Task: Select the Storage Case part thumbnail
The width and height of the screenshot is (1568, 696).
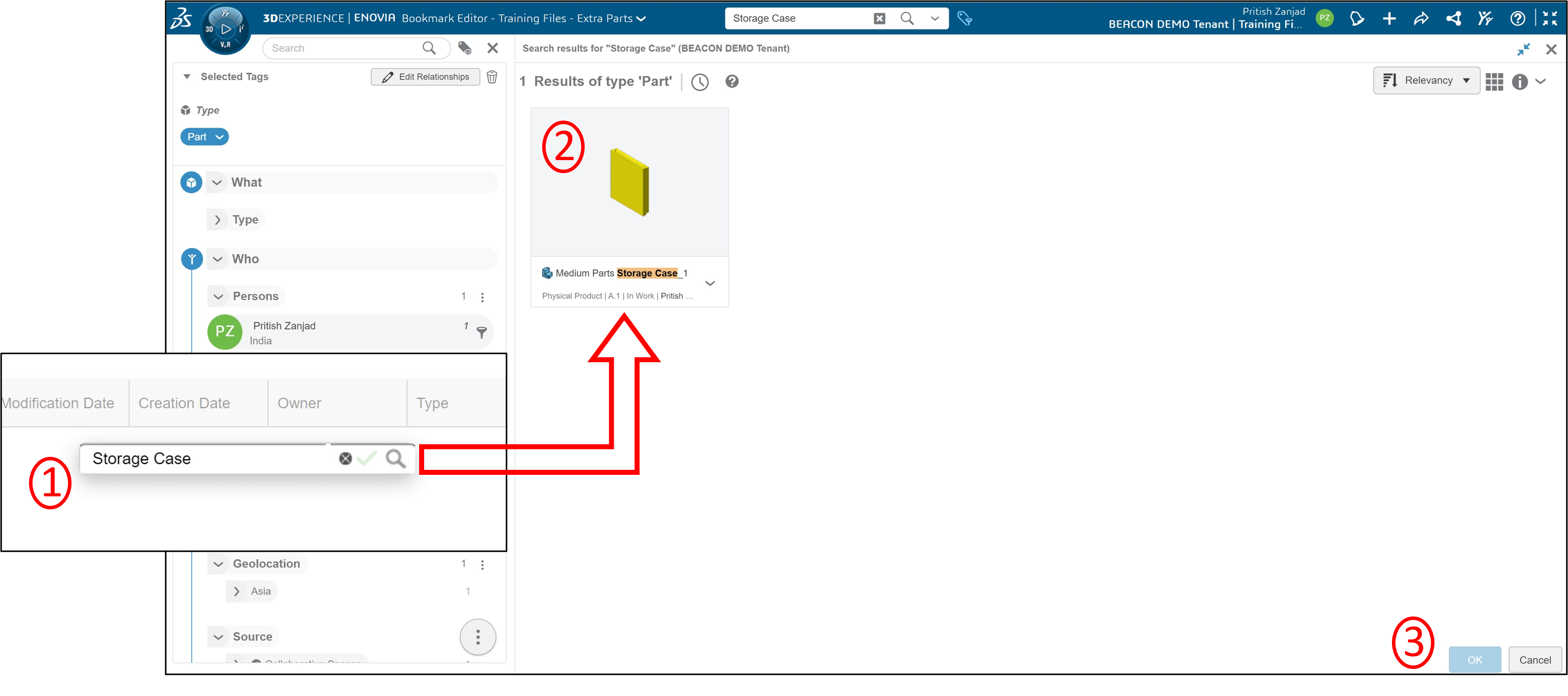Action: pyautogui.click(x=629, y=182)
